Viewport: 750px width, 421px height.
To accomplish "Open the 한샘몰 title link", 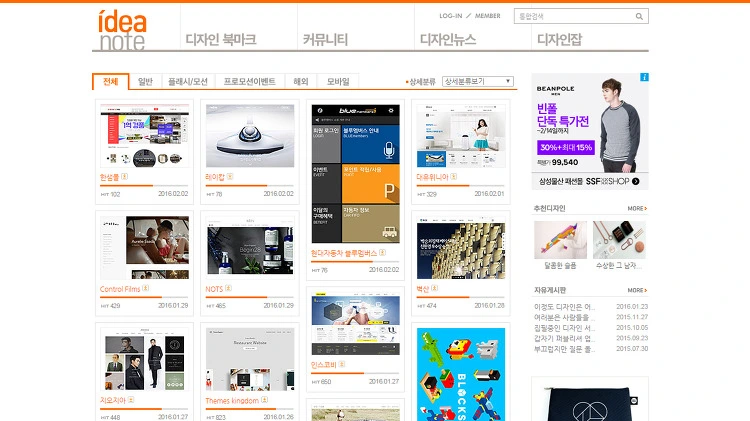I will tap(110, 177).
